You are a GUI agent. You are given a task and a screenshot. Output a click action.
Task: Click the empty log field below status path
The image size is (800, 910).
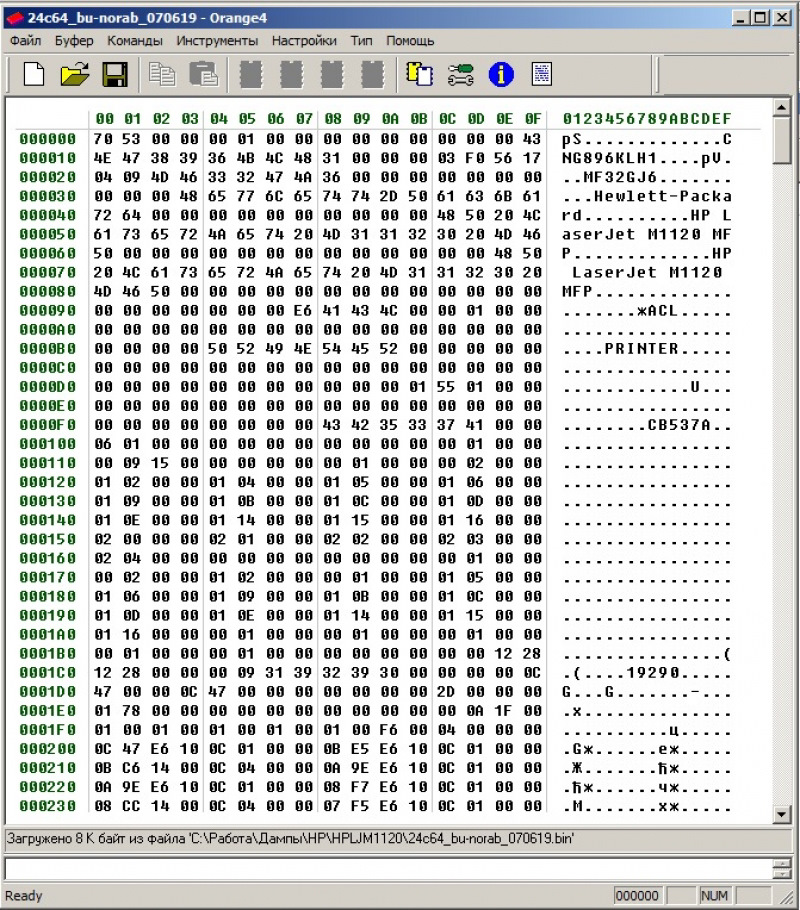[x=389, y=869]
